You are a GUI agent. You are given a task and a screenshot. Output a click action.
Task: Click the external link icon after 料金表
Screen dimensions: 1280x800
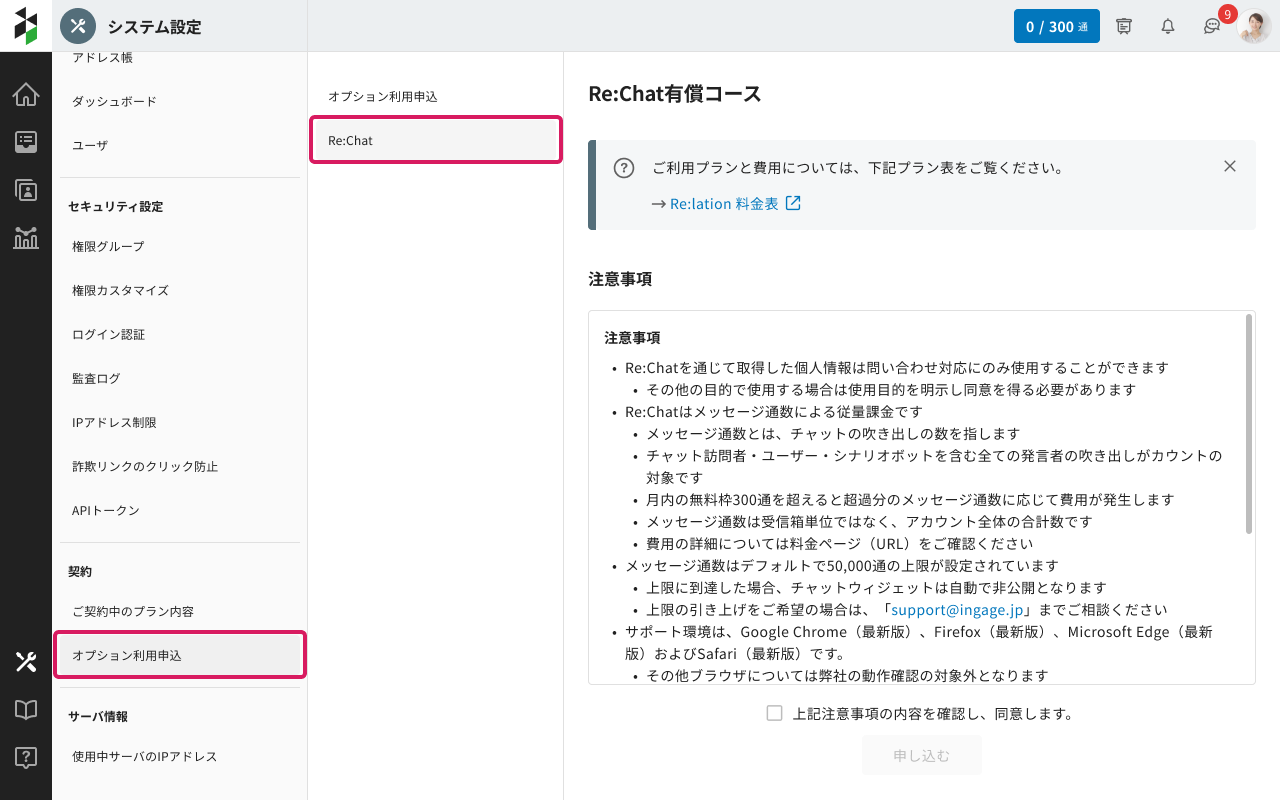pyautogui.click(x=793, y=203)
